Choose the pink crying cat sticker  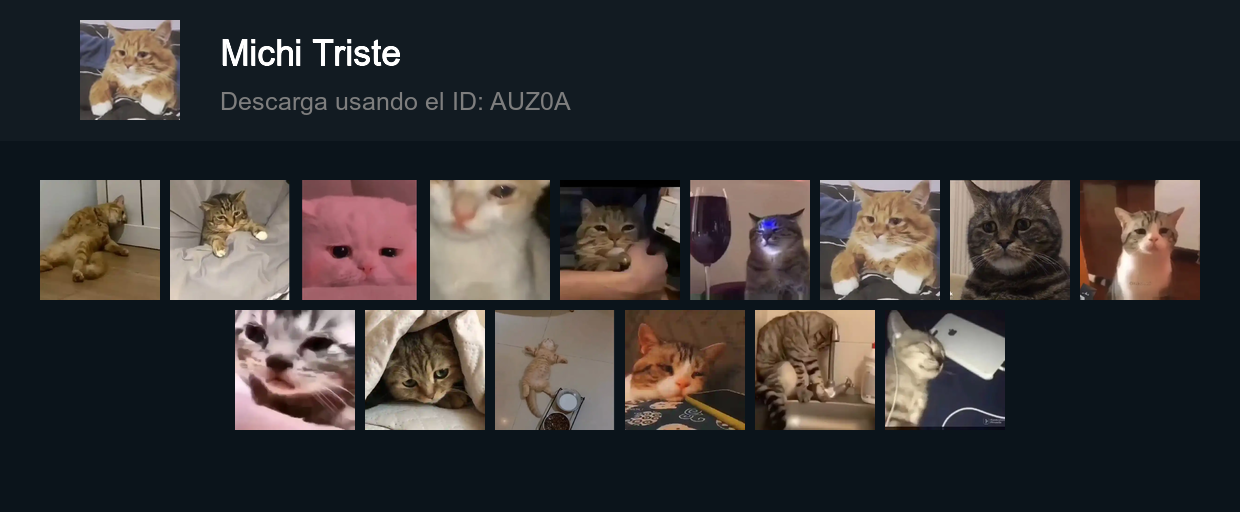click(x=360, y=240)
